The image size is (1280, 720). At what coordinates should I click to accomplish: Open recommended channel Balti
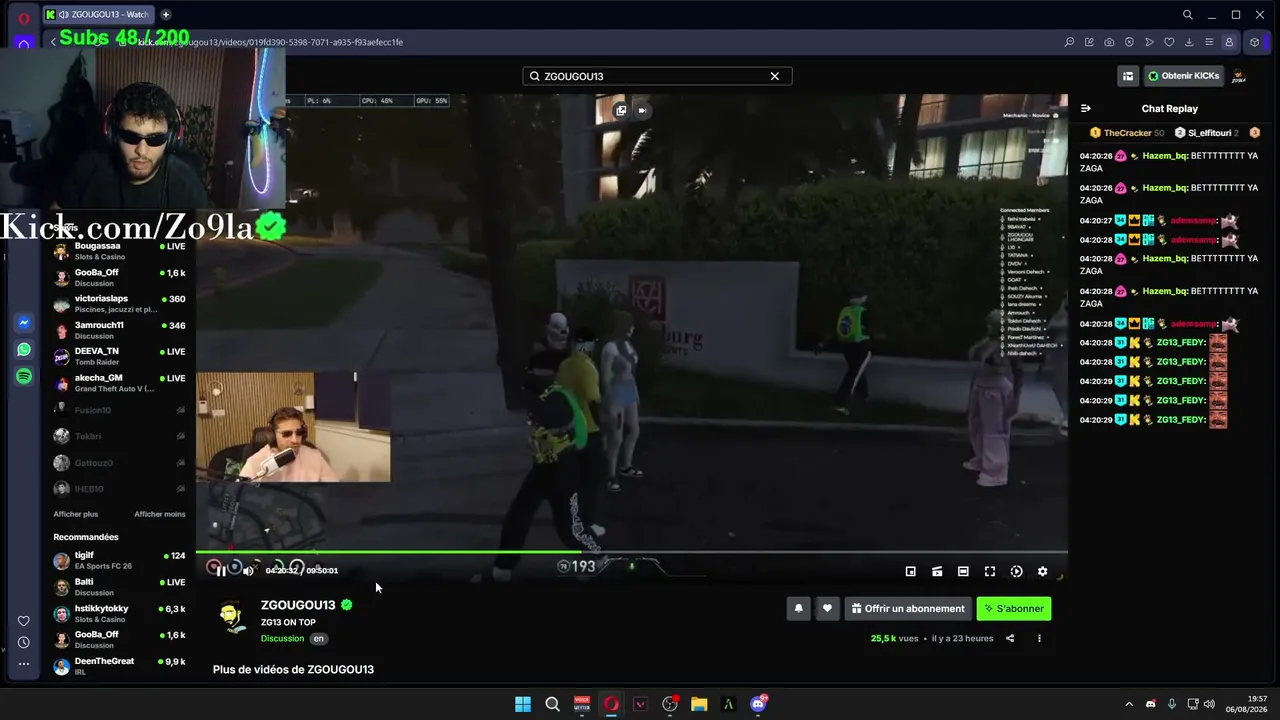pos(120,587)
